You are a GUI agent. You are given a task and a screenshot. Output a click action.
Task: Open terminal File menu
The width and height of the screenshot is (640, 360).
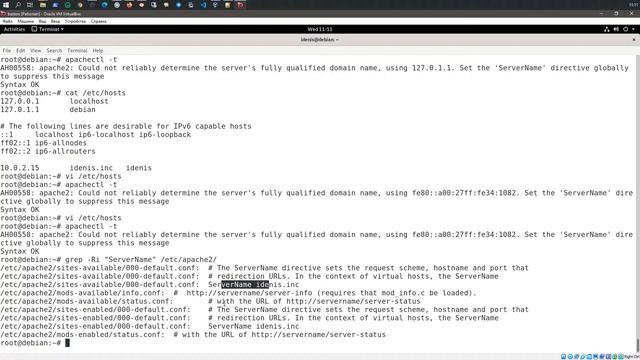[x=7, y=51]
